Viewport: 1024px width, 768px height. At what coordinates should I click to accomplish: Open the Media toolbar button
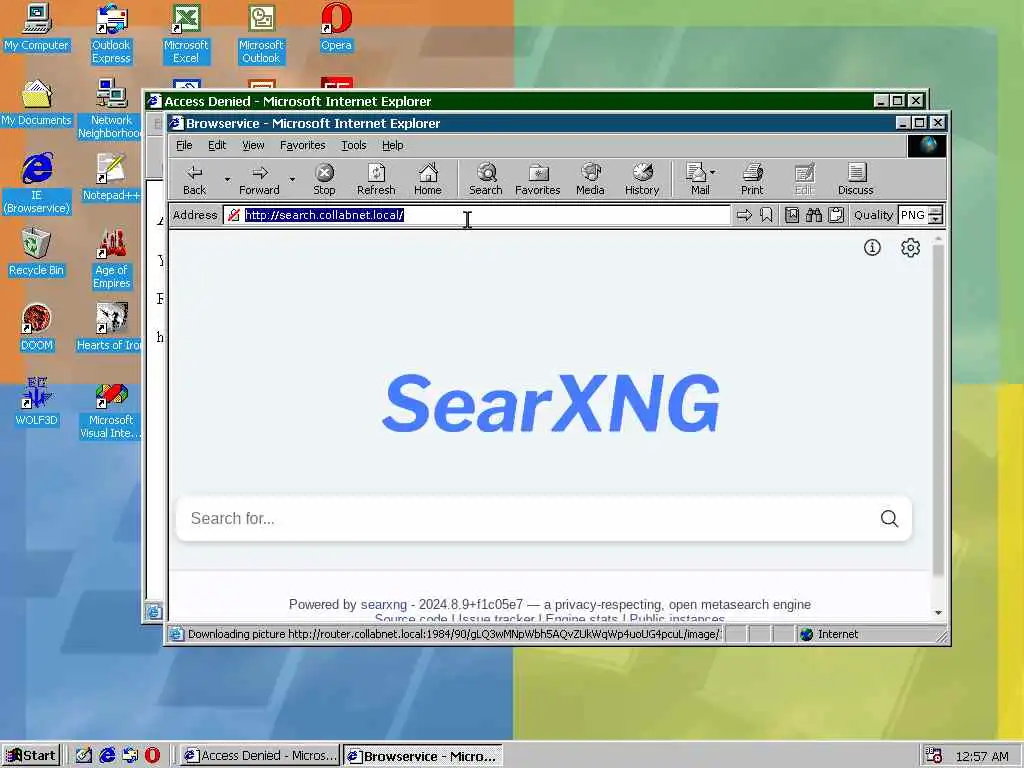point(590,179)
